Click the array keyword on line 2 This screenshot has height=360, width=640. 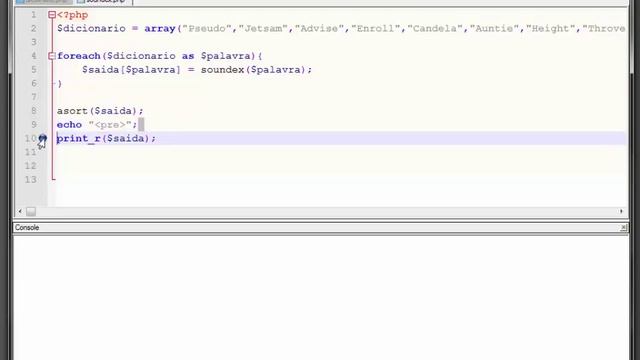[x=160, y=29]
